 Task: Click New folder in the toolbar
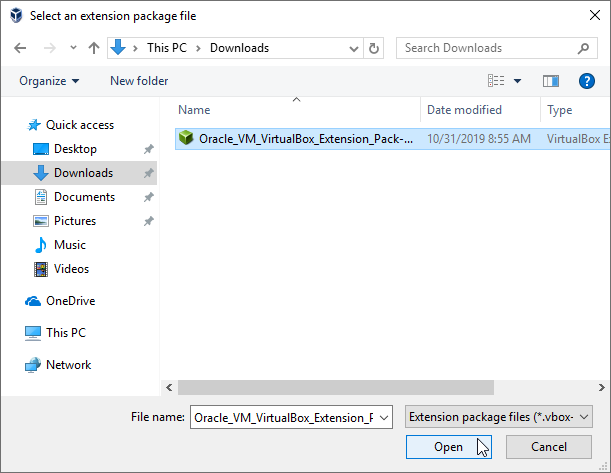click(139, 81)
